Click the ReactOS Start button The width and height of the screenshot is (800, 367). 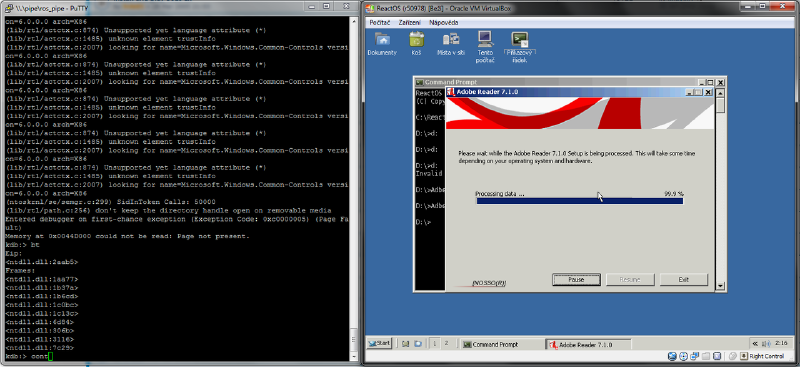[x=379, y=344]
